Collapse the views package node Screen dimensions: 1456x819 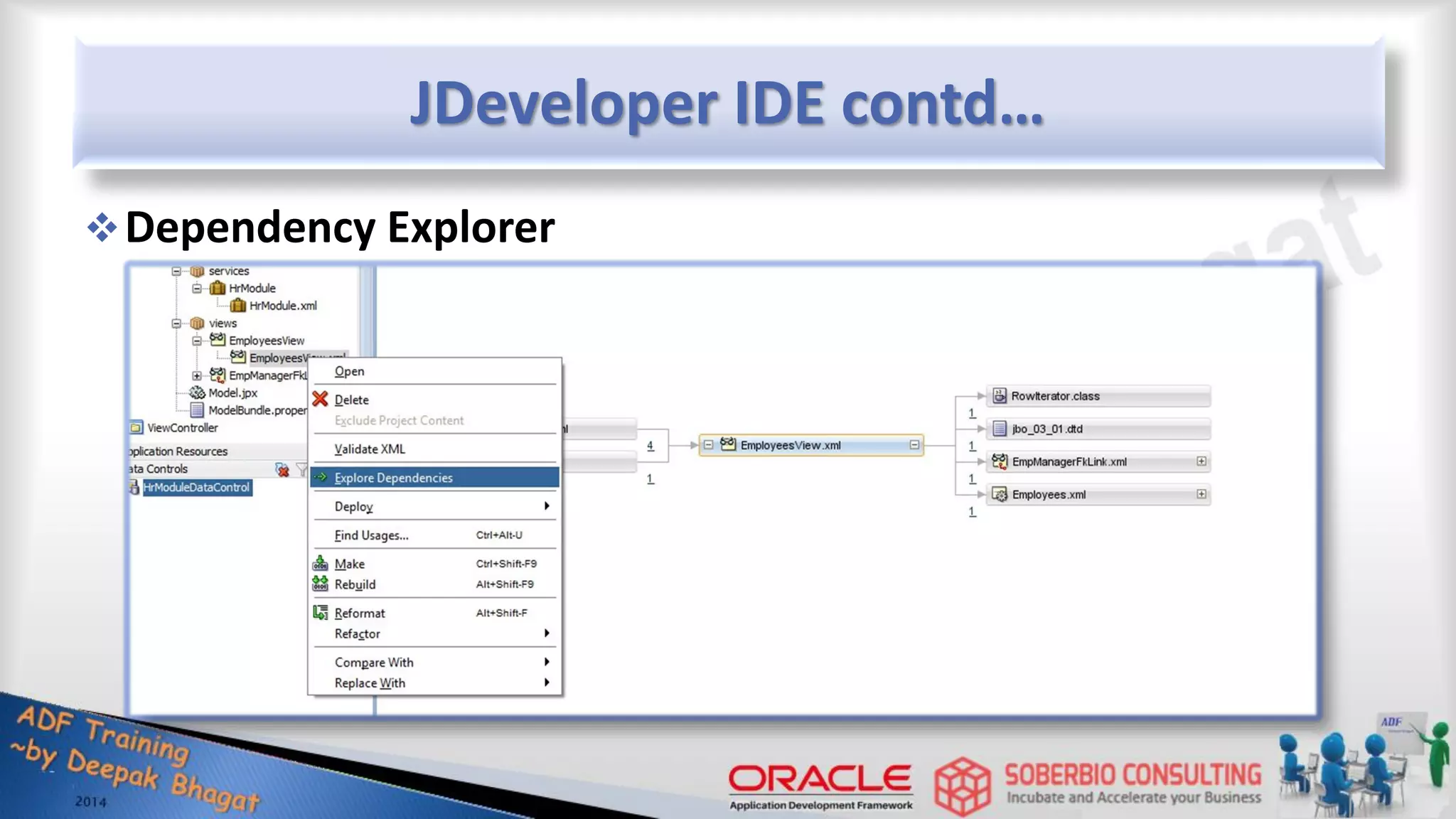[x=176, y=323]
